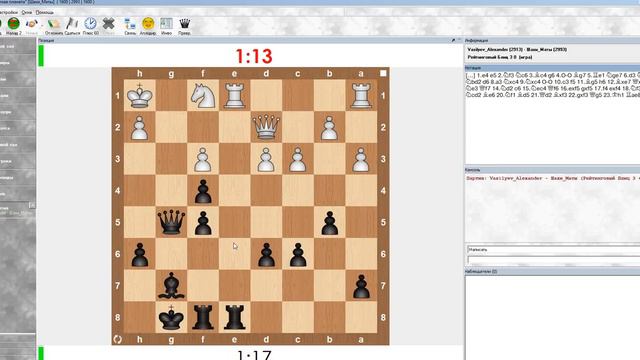This screenshot has width=640, height=360.
Task: Click the empty e6 square under the cursor
Action: pos(235,254)
